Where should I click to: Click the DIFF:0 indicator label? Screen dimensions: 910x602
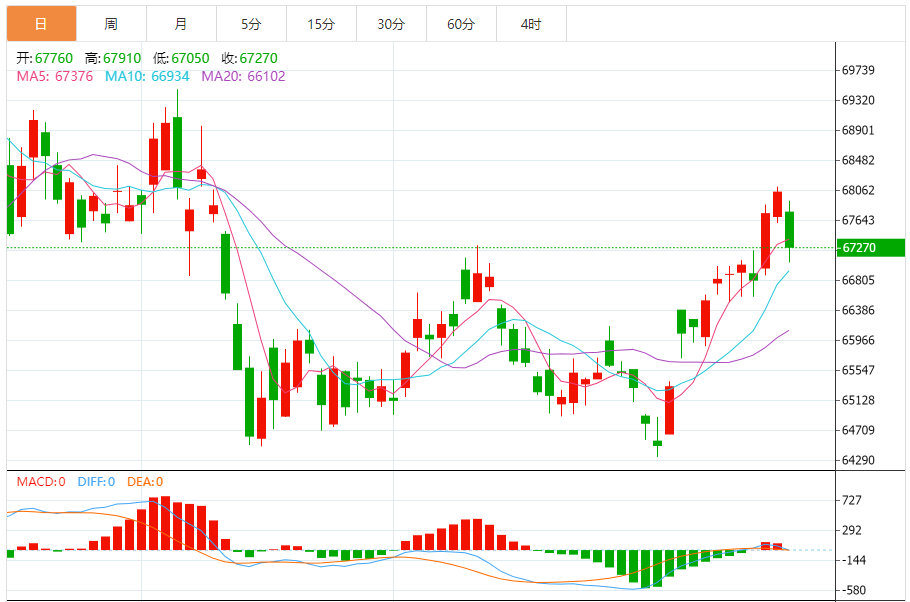point(96,481)
